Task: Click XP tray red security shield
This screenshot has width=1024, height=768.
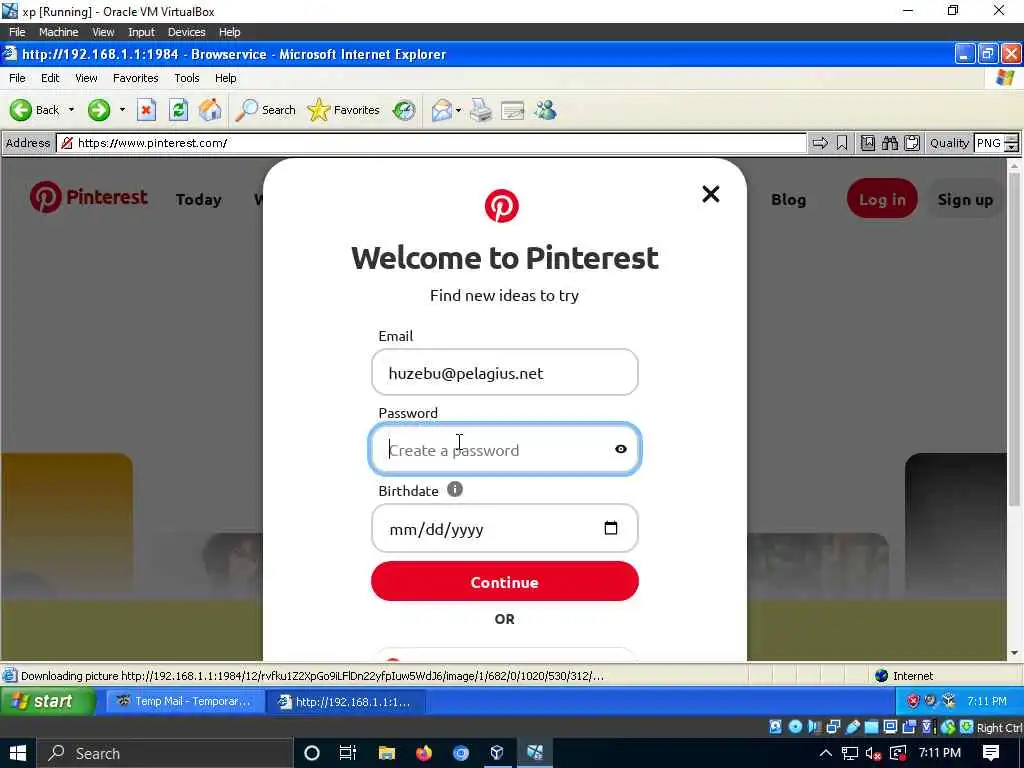Action: 912,701
